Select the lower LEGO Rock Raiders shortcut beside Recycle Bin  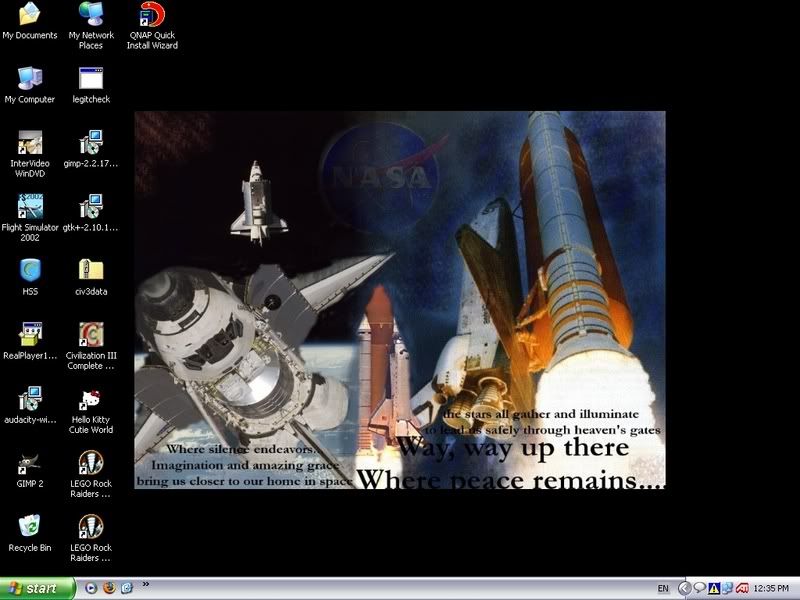(x=91, y=539)
